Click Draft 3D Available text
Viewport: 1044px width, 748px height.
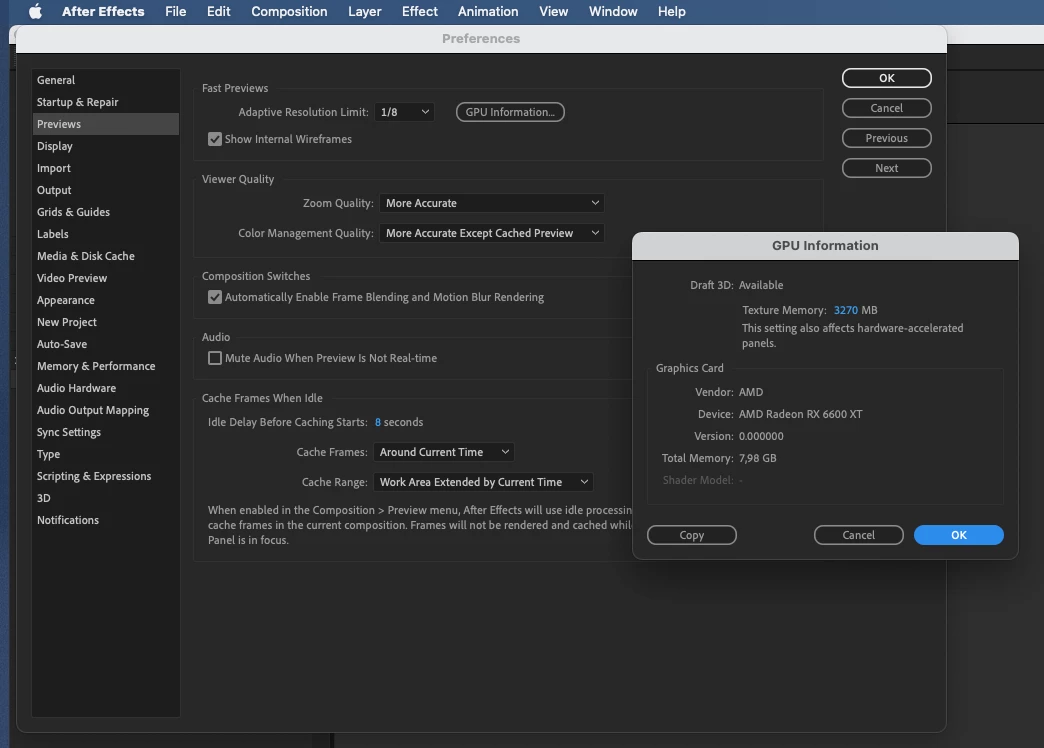coord(736,284)
